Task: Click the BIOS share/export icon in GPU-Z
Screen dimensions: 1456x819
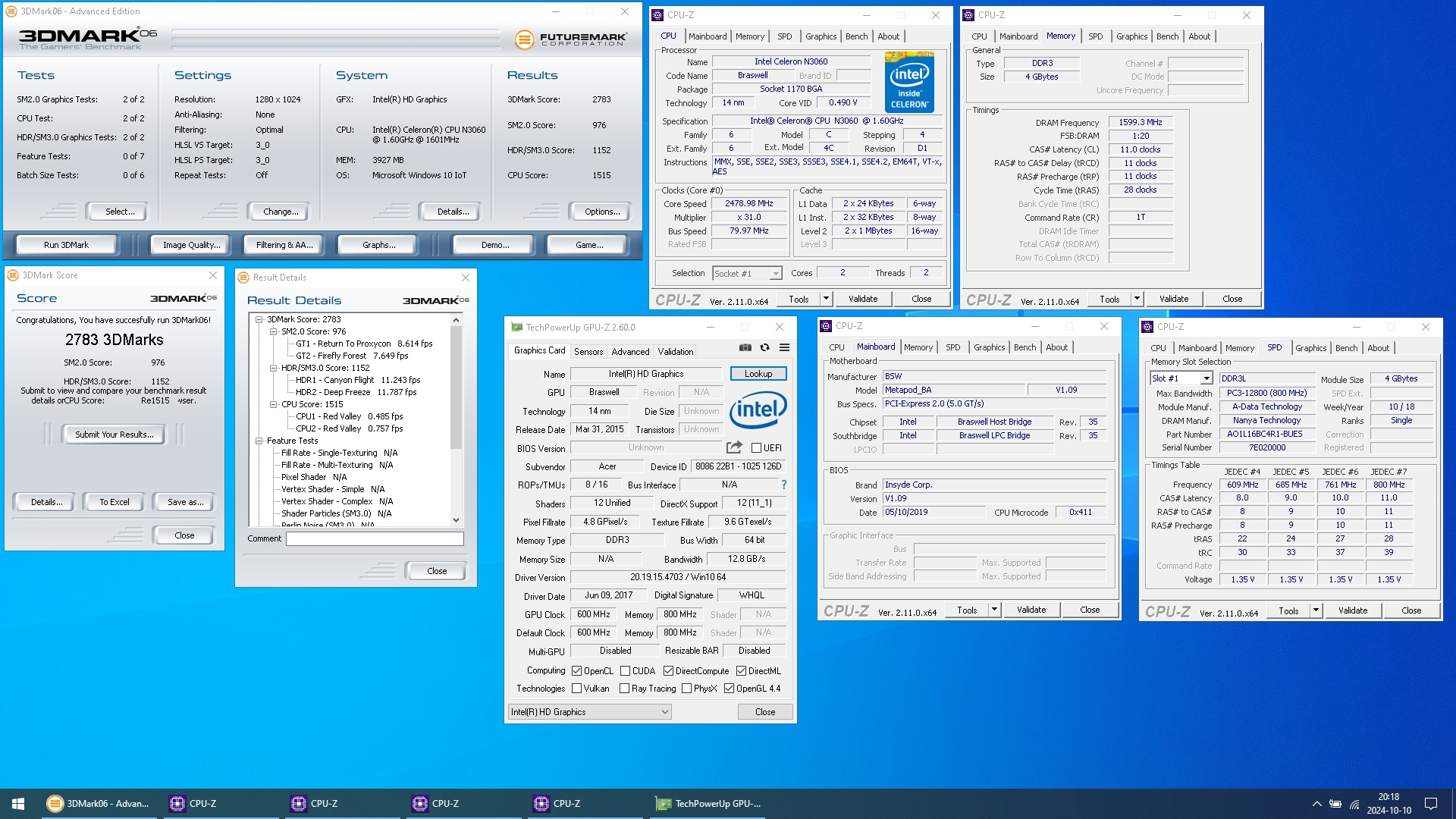Action: click(733, 447)
